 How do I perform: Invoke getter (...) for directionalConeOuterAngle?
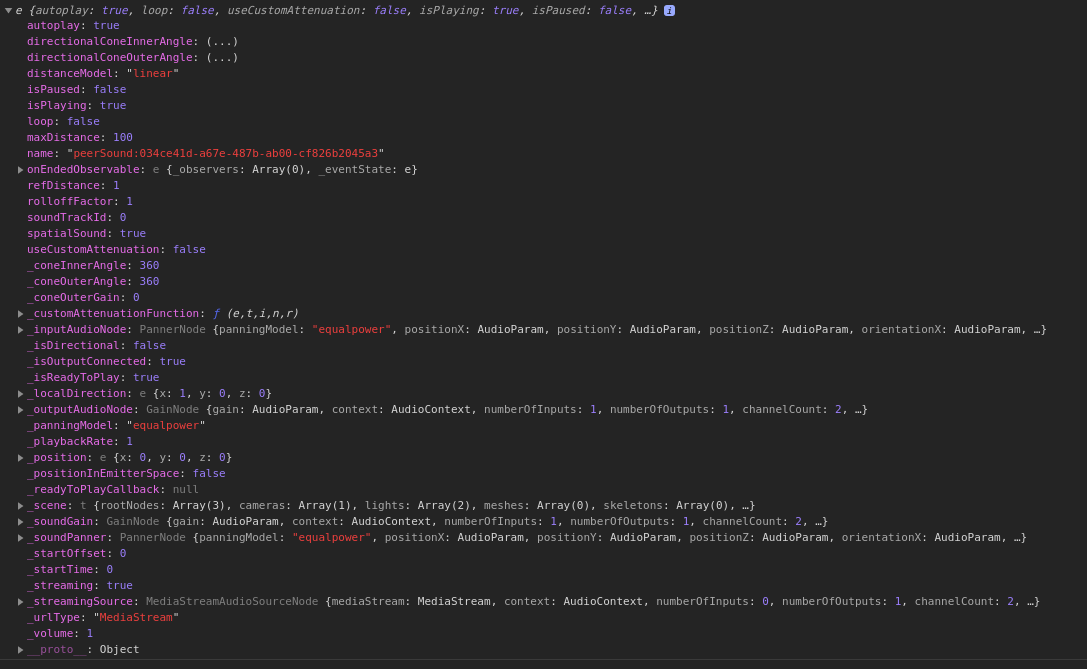click(222, 58)
